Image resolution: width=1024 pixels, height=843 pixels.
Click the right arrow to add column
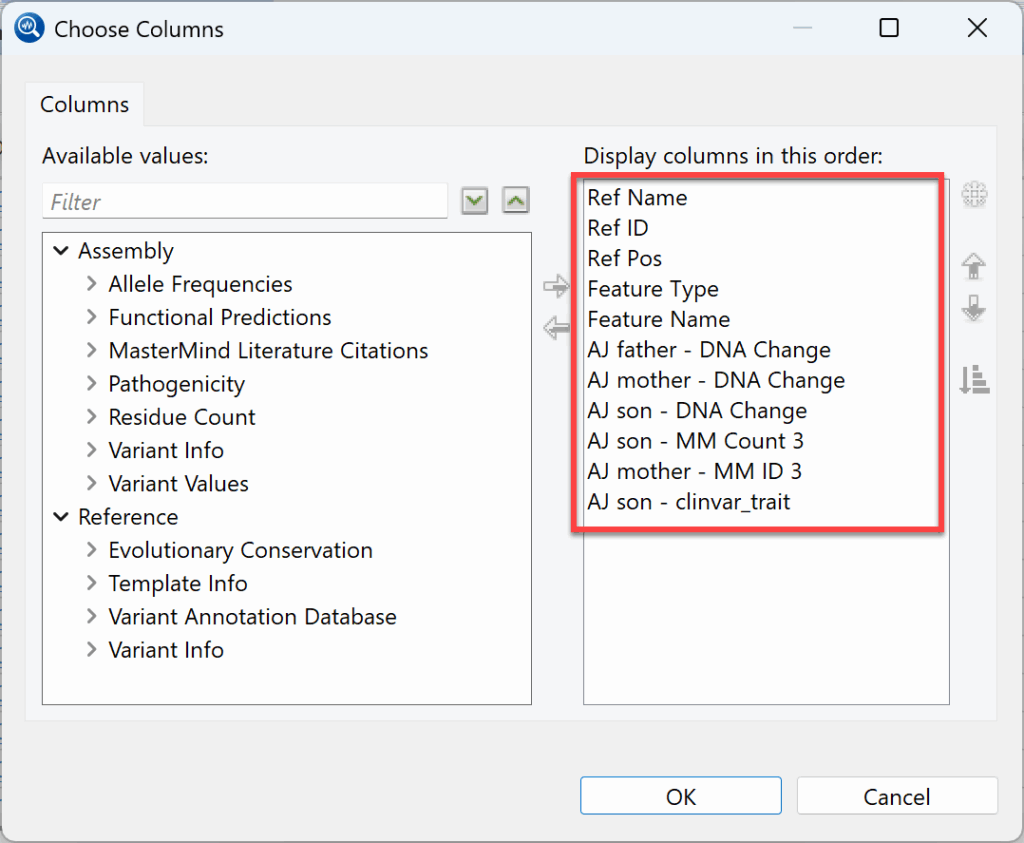click(556, 286)
